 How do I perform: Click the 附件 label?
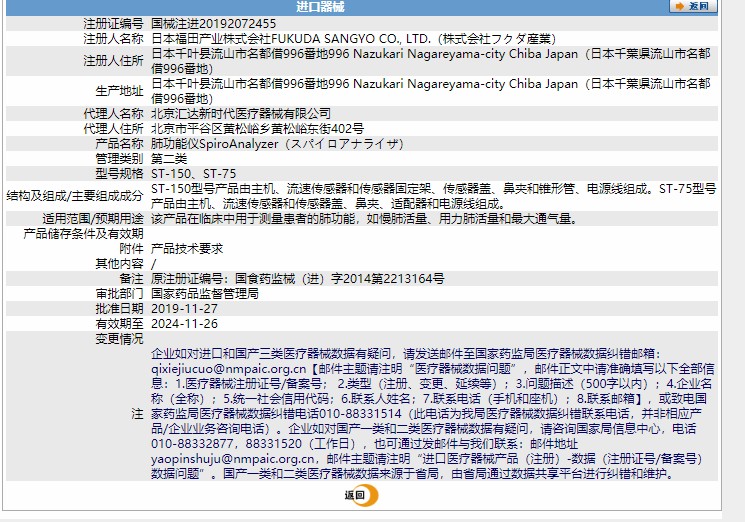tap(131, 248)
